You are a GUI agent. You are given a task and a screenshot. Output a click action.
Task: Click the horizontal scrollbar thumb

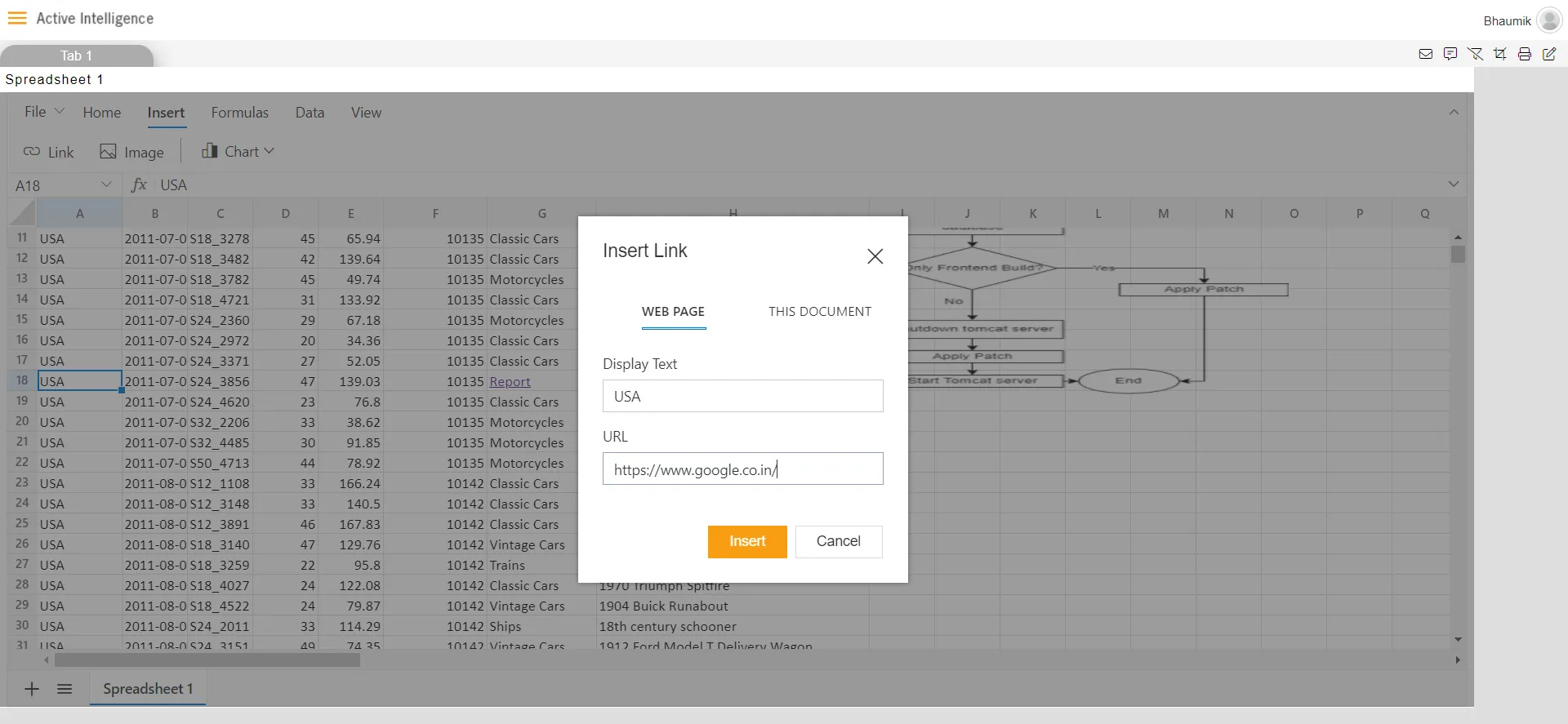(207, 660)
